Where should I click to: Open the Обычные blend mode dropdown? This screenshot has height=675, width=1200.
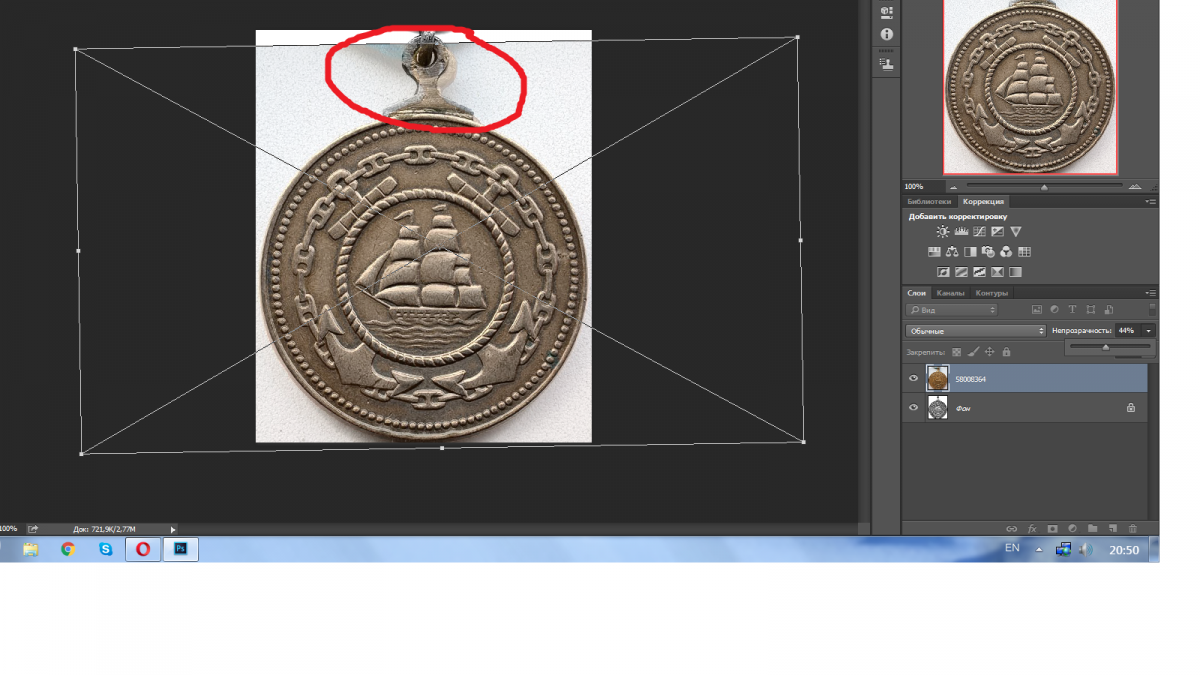tap(975, 331)
